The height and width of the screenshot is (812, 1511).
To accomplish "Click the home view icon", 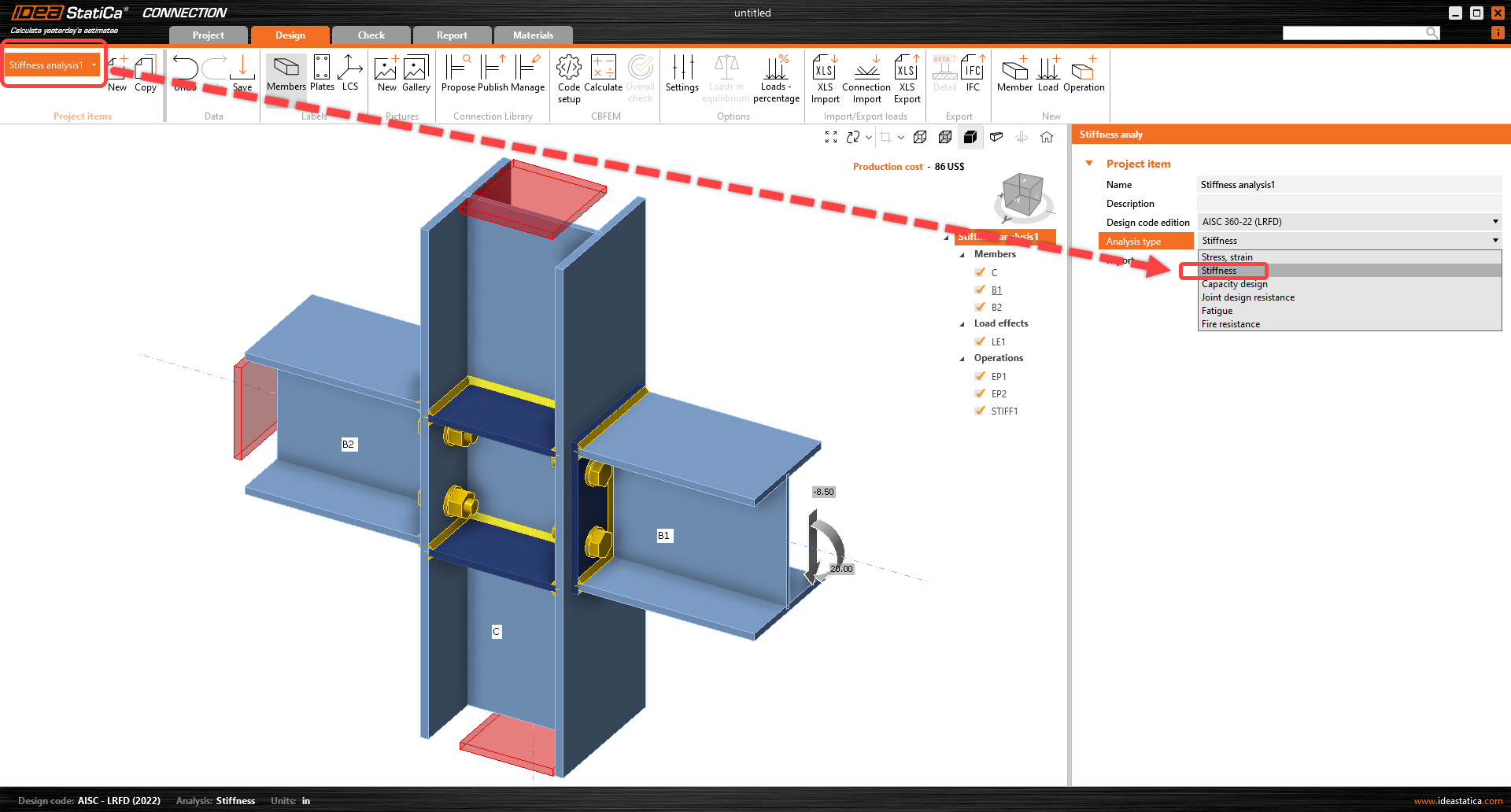I will 1047,137.
